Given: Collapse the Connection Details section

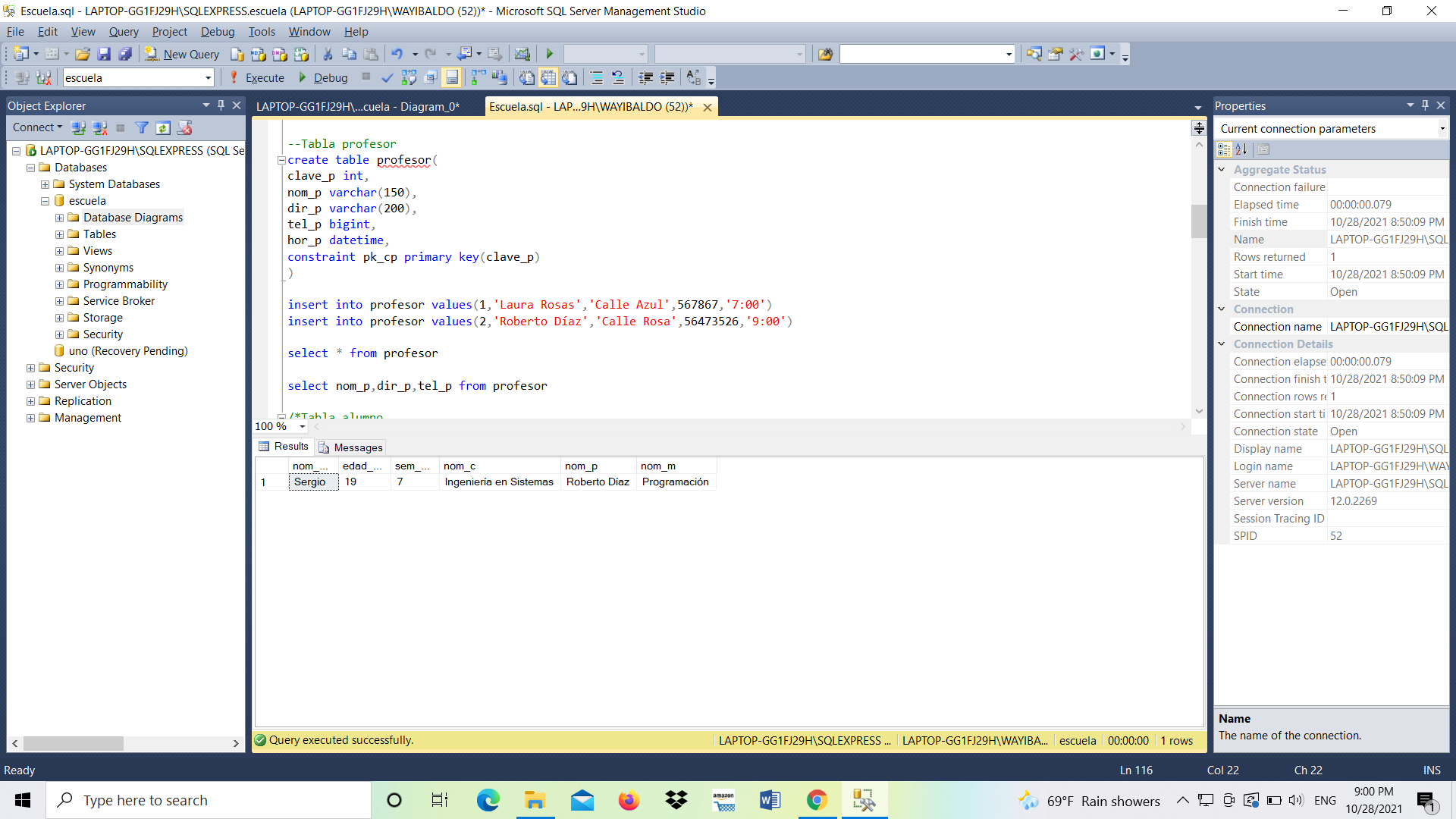Looking at the screenshot, I should pos(1222,344).
